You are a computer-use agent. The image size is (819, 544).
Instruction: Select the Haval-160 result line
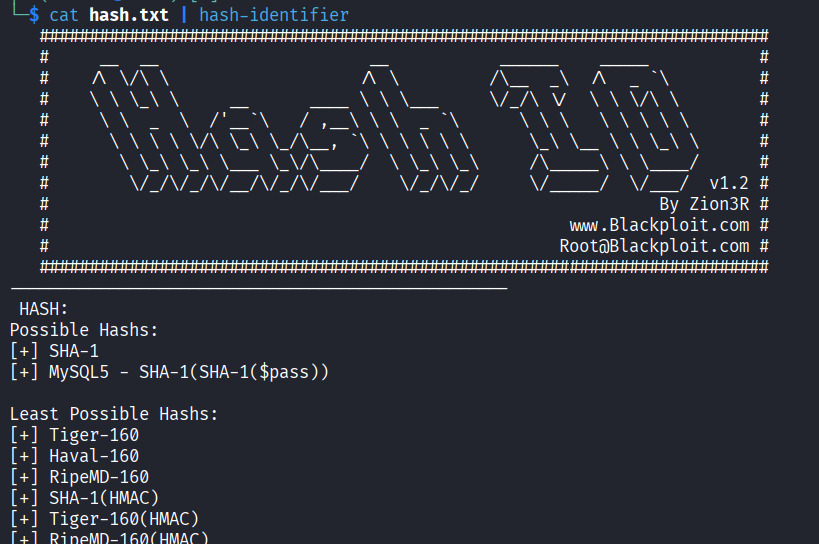point(93,456)
